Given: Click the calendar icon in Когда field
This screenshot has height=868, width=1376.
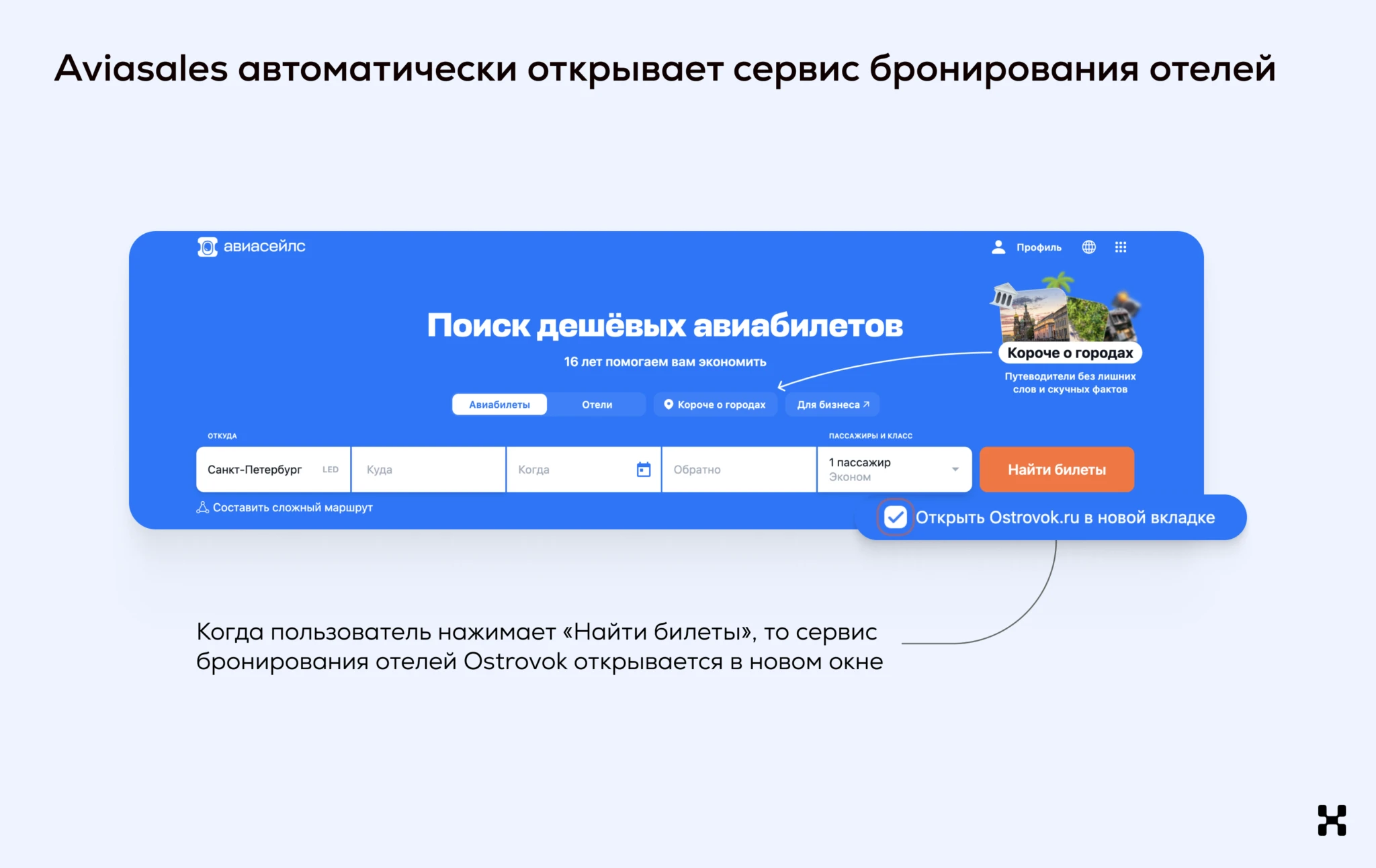Looking at the screenshot, I should click(643, 470).
